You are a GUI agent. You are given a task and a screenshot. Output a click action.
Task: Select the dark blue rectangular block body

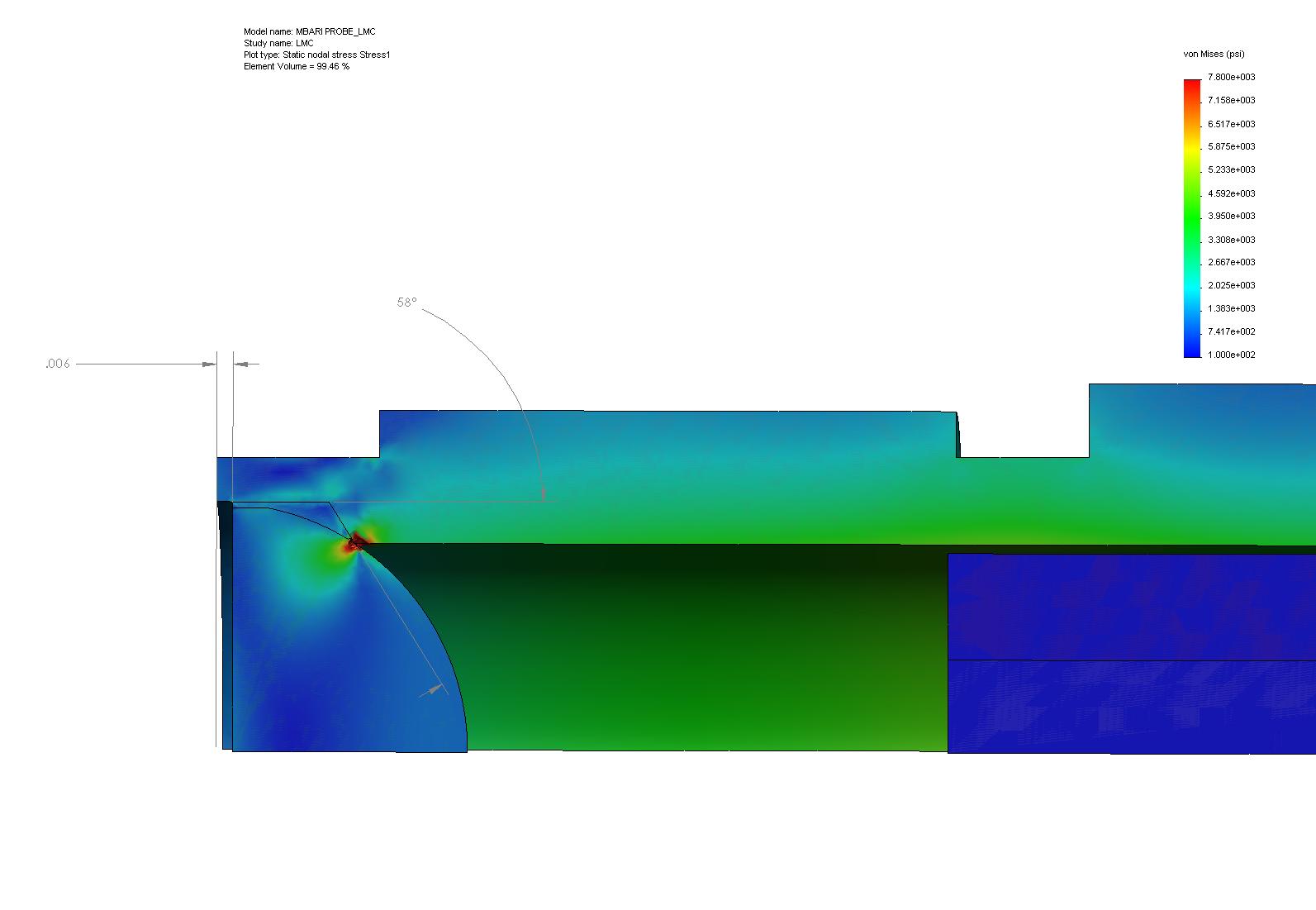(x=1131, y=653)
